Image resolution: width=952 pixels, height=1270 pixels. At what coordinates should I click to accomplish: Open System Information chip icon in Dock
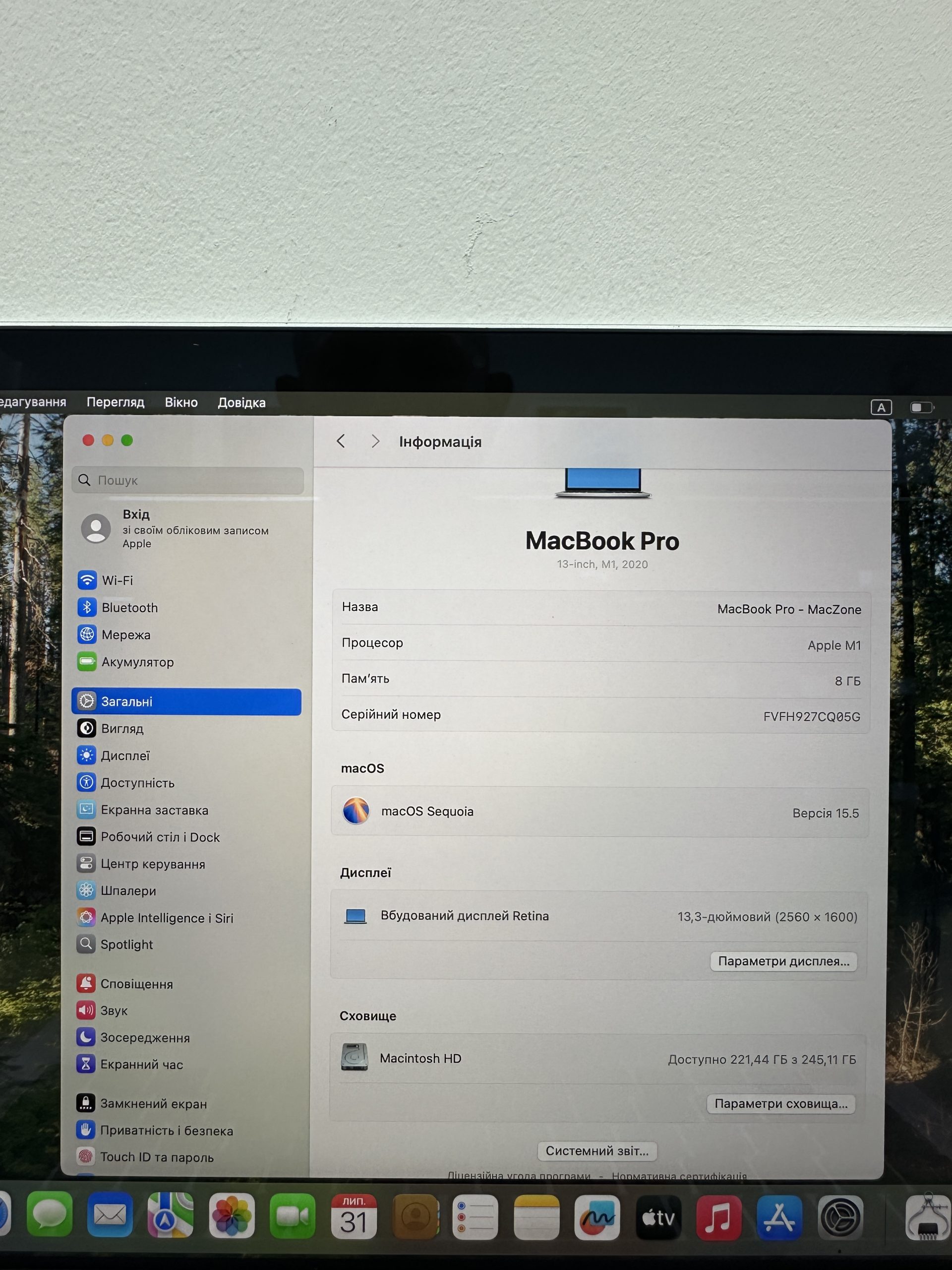(929, 1218)
